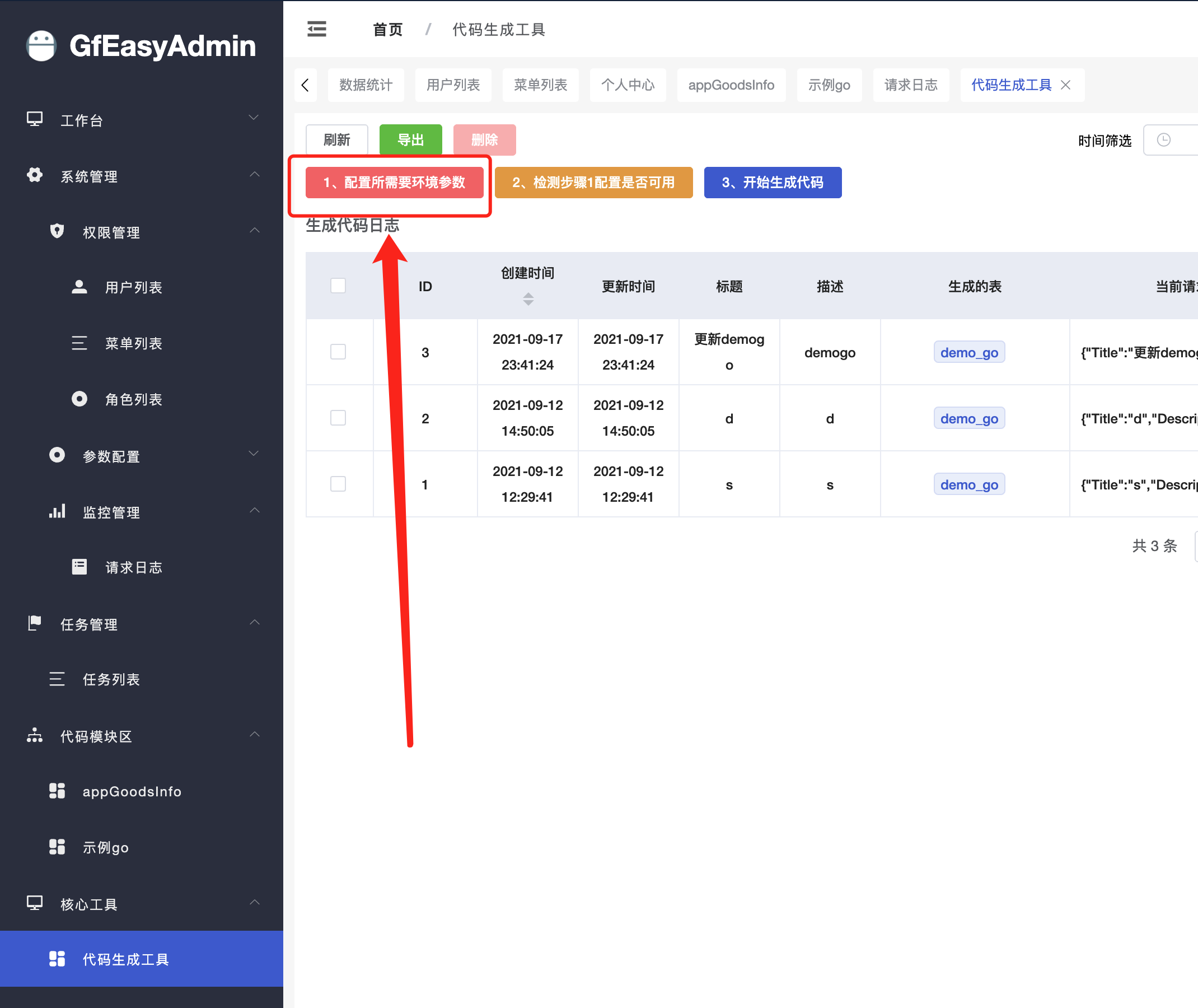
Task: Check the checkbox for row ID 1
Action: click(x=338, y=484)
